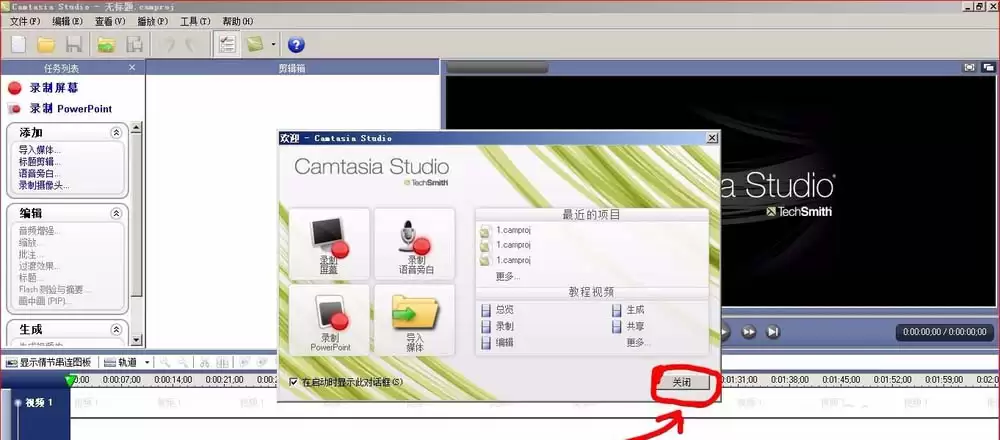Open the 总览 tutorial video
The image size is (1000, 440).
tap(497, 310)
